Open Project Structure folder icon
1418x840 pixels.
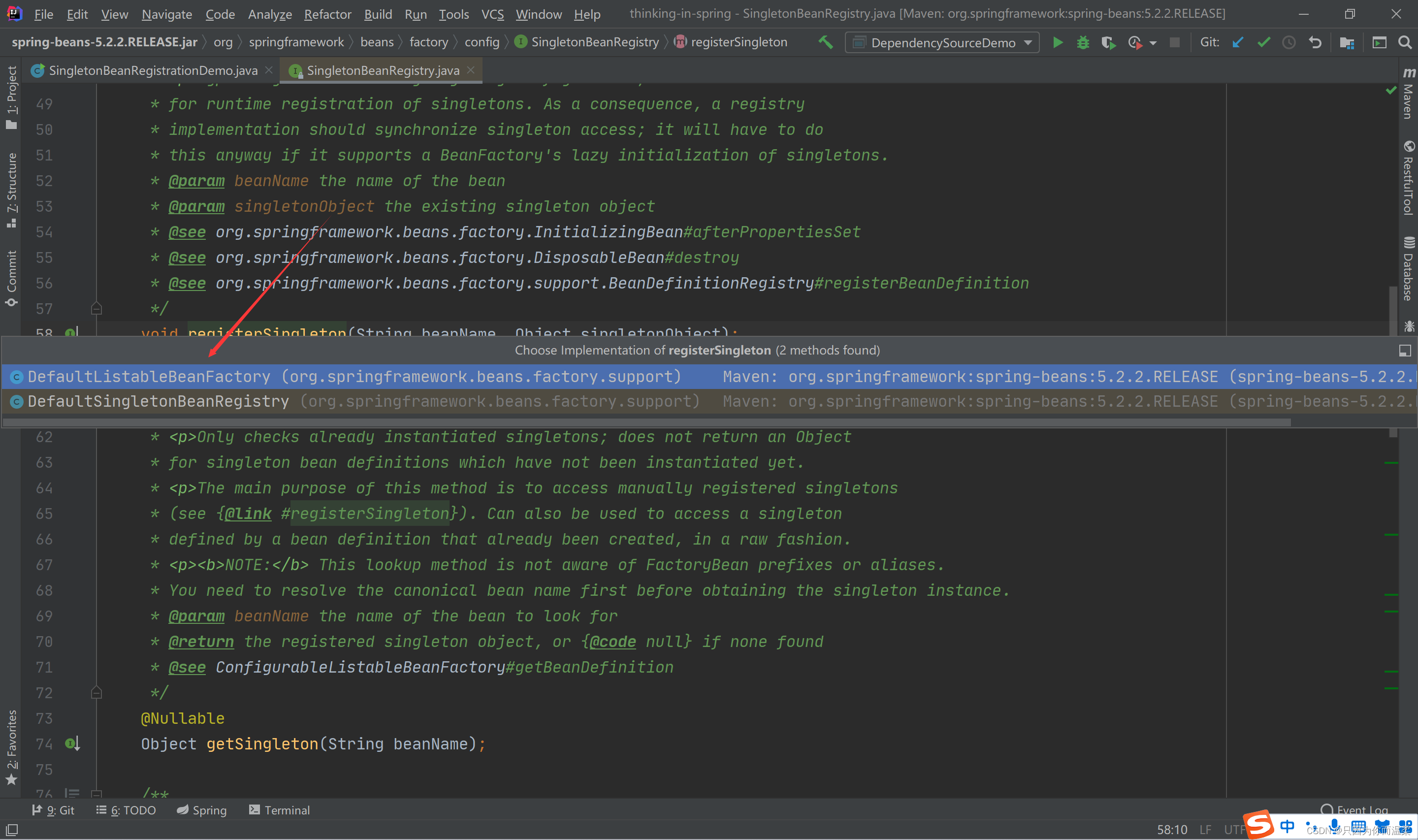(x=1347, y=42)
